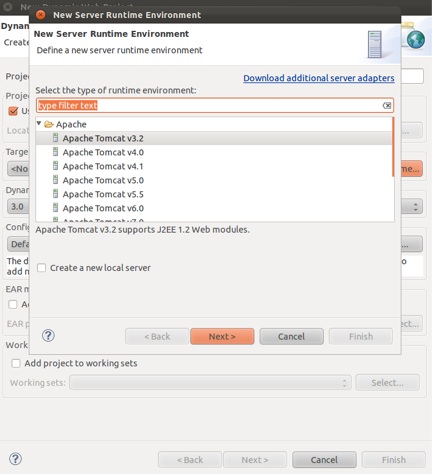Enable Add project to working sets

16,363
